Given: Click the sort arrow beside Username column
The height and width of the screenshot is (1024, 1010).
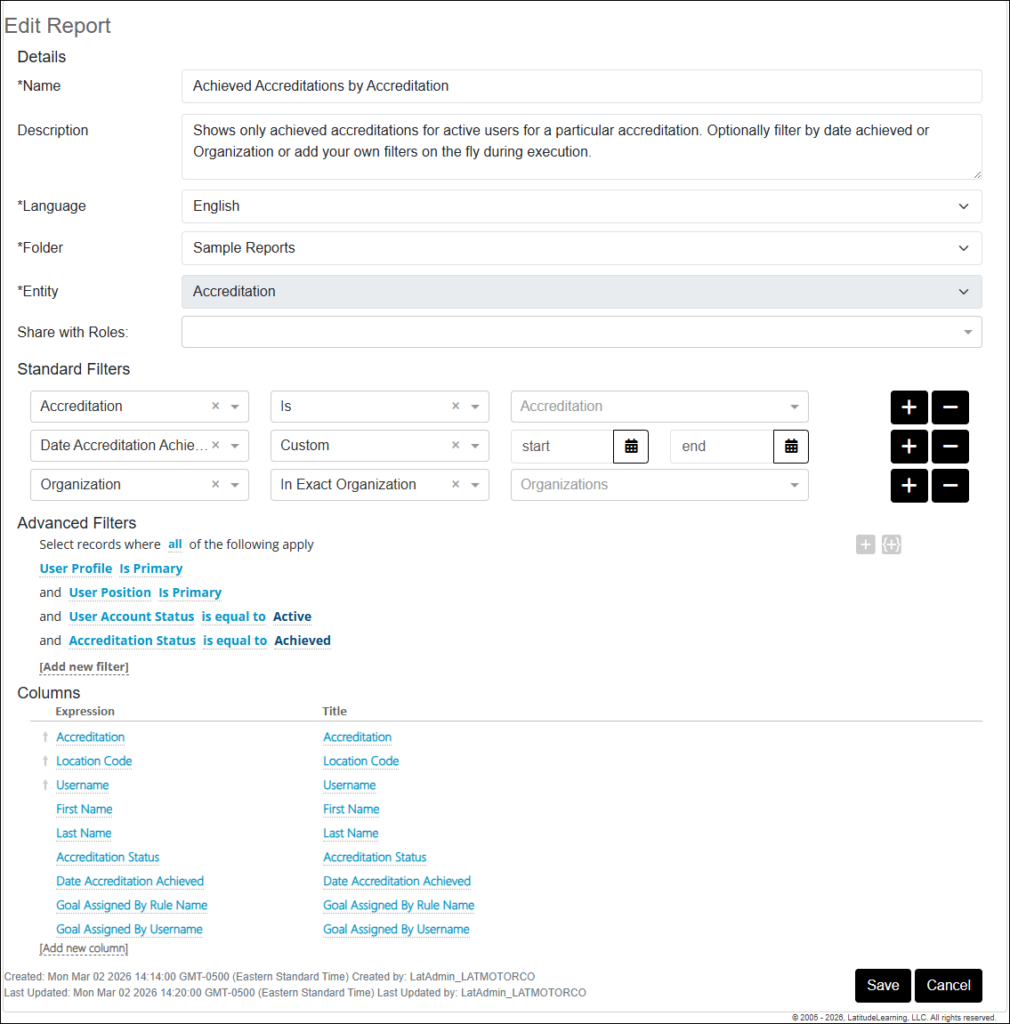Looking at the screenshot, I should click(45, 785).
